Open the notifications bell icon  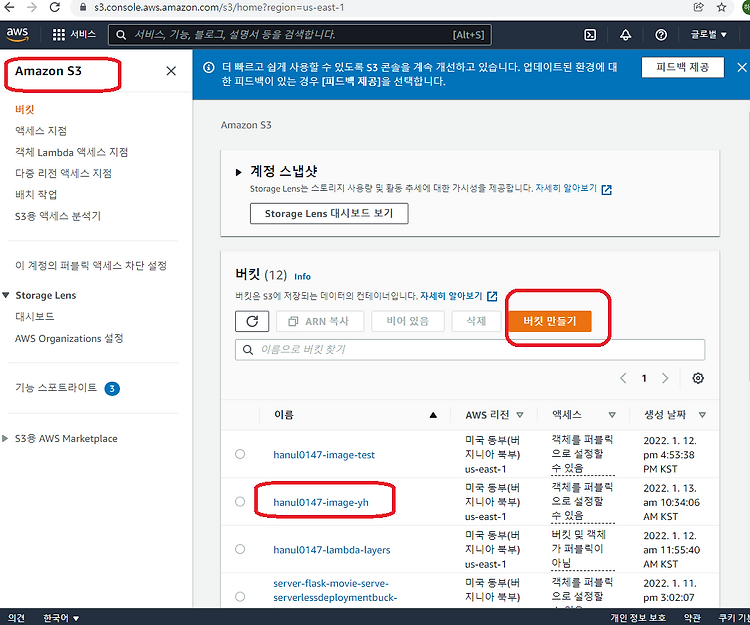point(625,34)
